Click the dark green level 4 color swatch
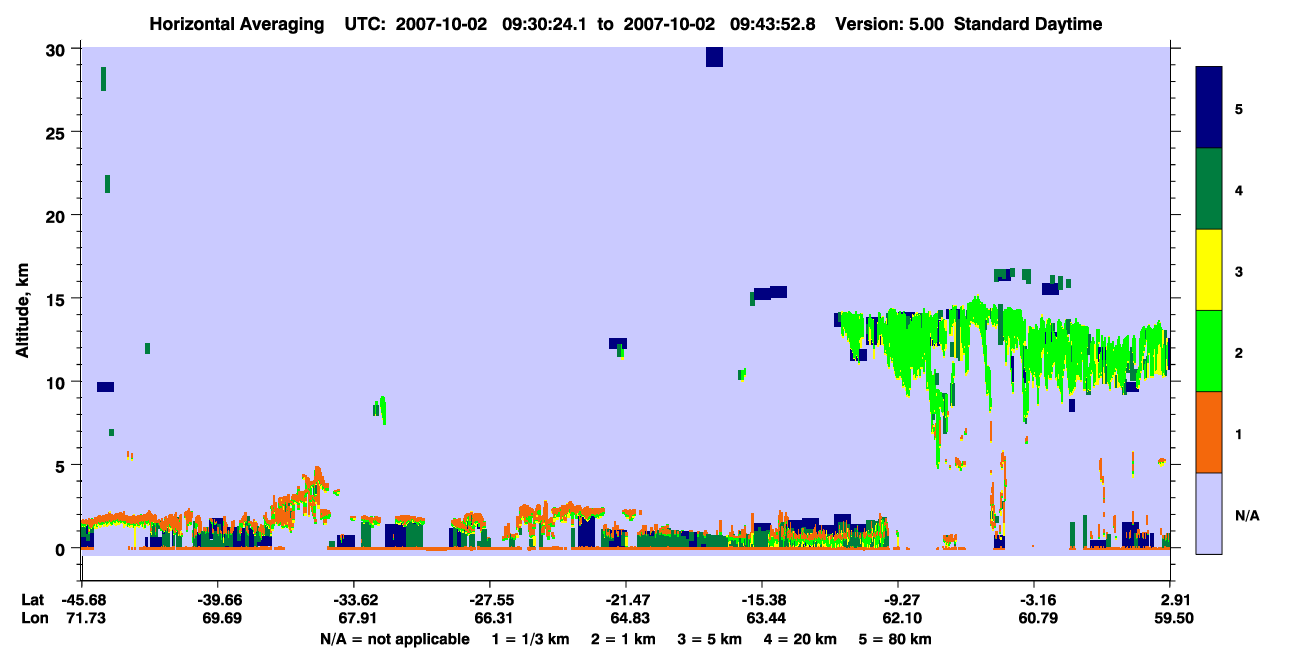Image resolution: width=1300 pixels, height=667 pixels. click(x=1209, y=189)
